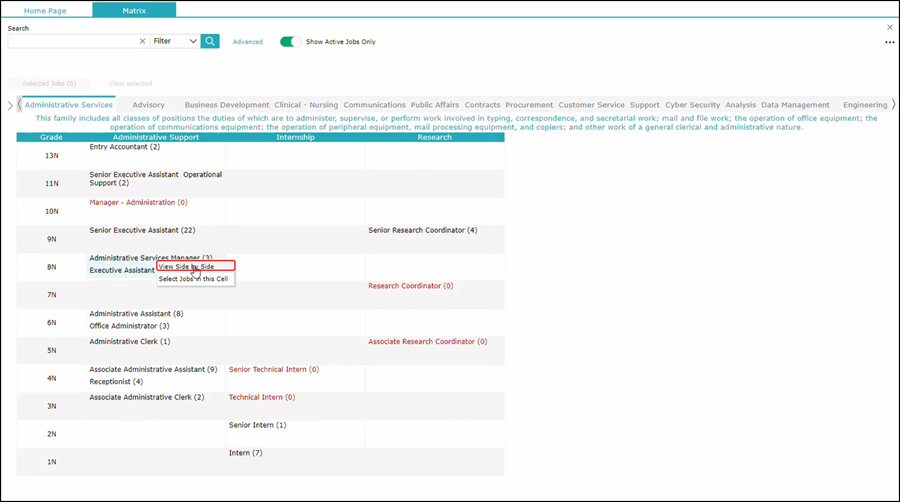The height and width of the screenshot is (503, 900).
Task: Choose View Side by Side from context menu
Action: click(187, 267)
